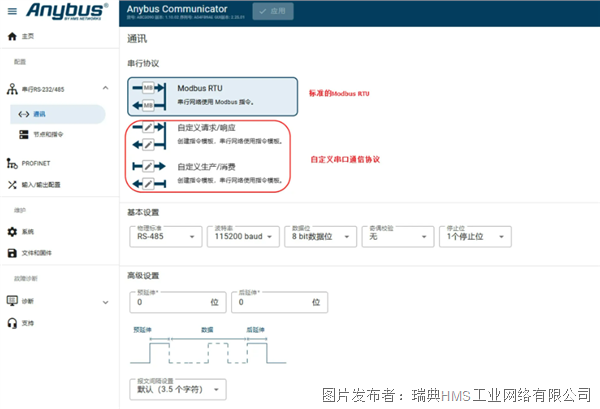Click the 通讯 page heading

(137, 39)
